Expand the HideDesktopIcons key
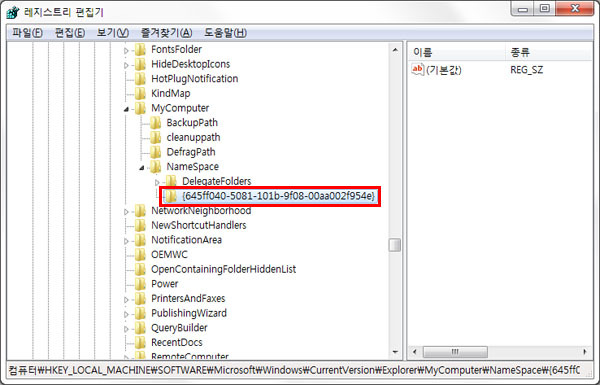 (x=126, y=65)
